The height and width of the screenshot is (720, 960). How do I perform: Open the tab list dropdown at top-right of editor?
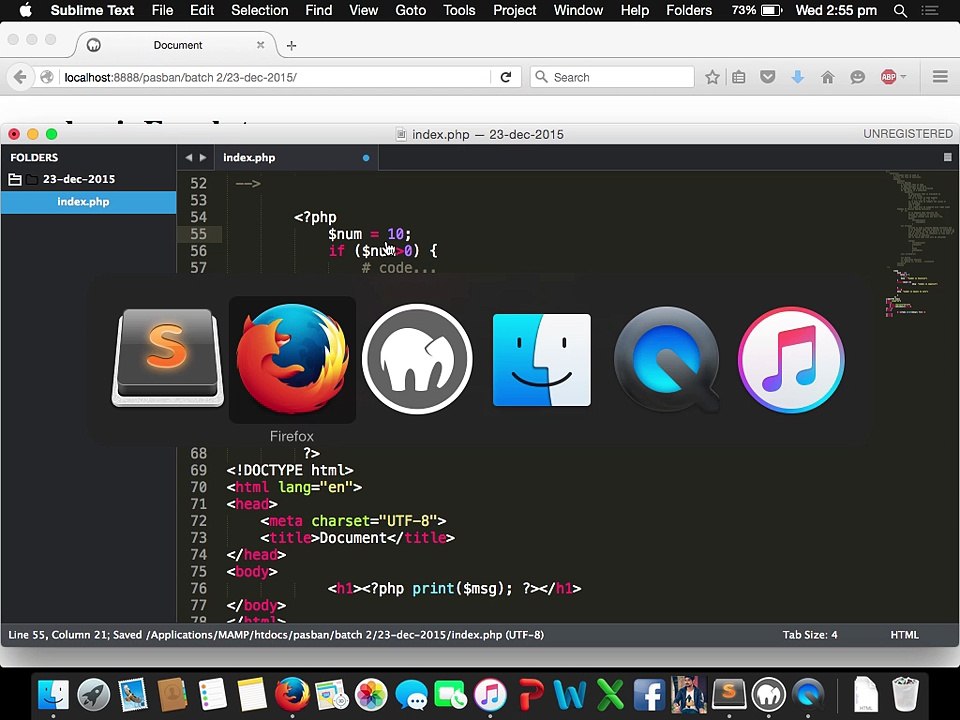947,157
